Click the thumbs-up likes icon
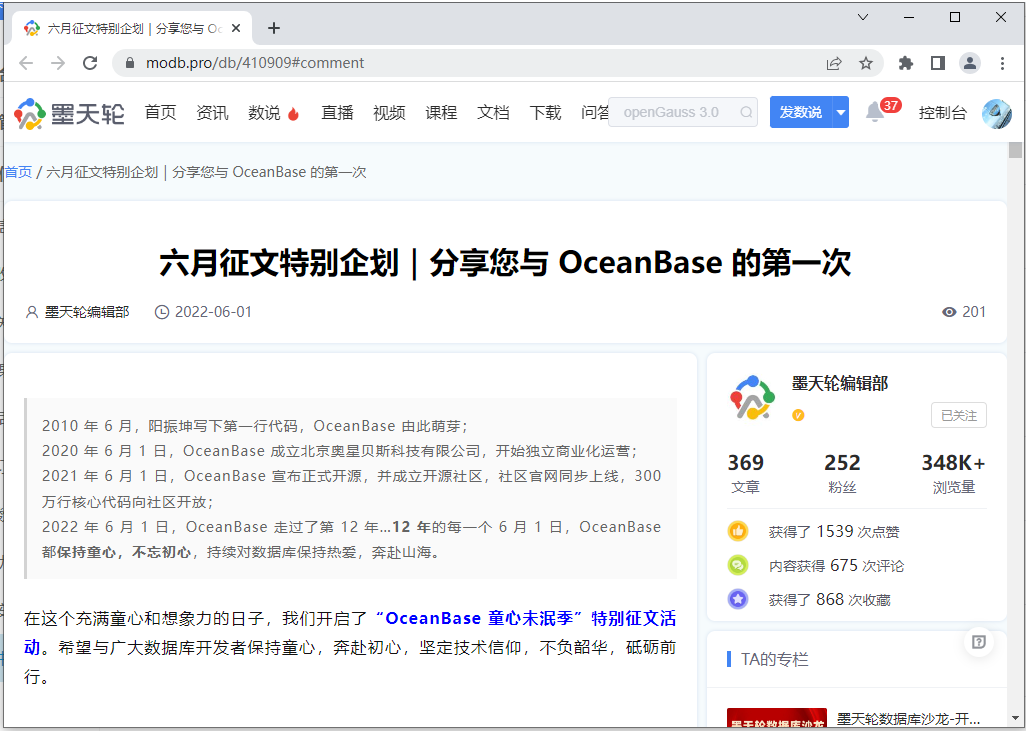 pyautogui.click(x=738, y=531)
